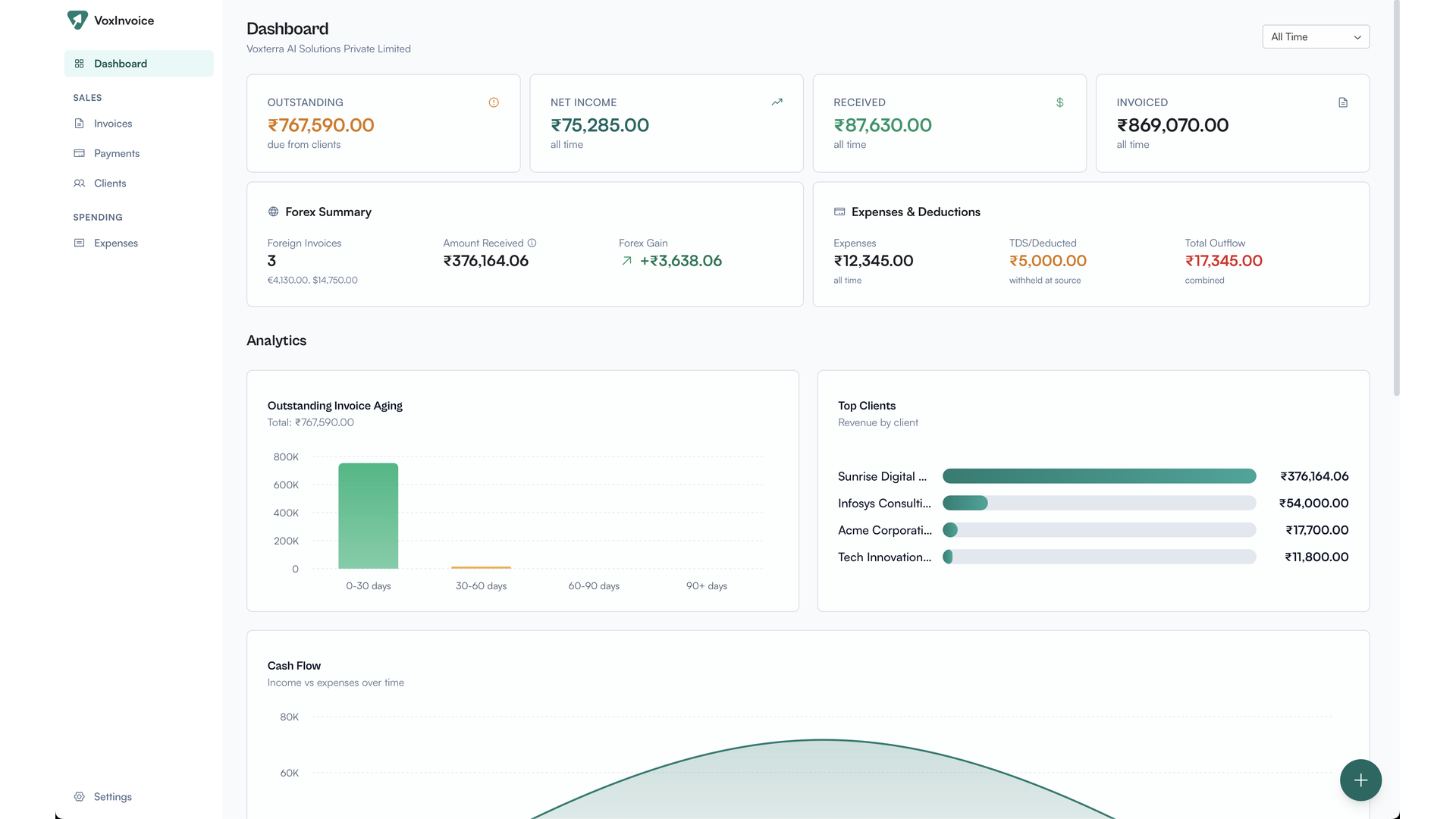Click the Amount Received info icon
This screenshot has width=1456, height=819.
click(x=532, y=243)
